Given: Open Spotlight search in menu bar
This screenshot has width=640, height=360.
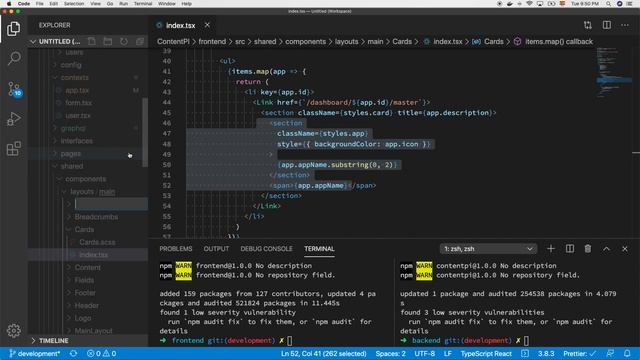Looking at the screenshot, I should [608, 4].
